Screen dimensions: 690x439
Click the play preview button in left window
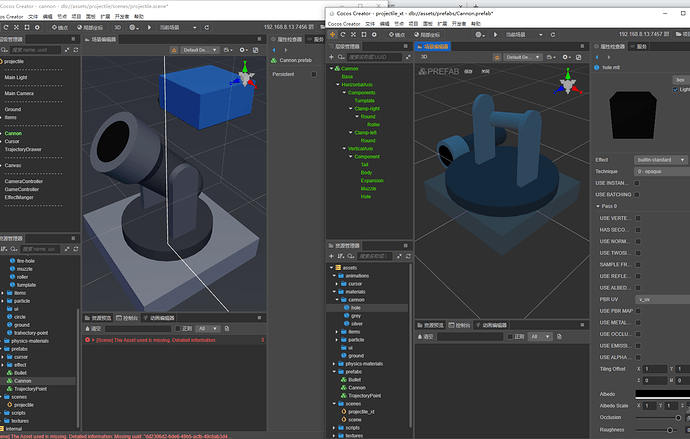(x=149, y=27)
